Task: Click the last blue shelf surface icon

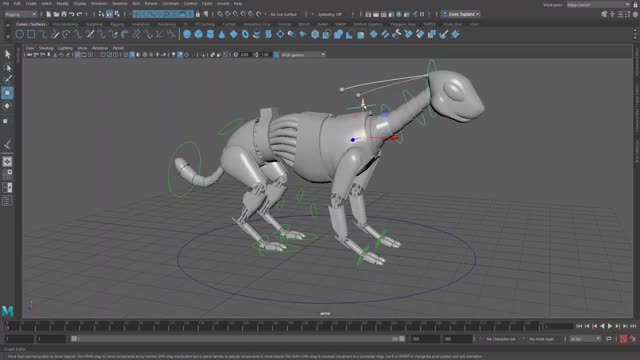Action: point(456,34)
